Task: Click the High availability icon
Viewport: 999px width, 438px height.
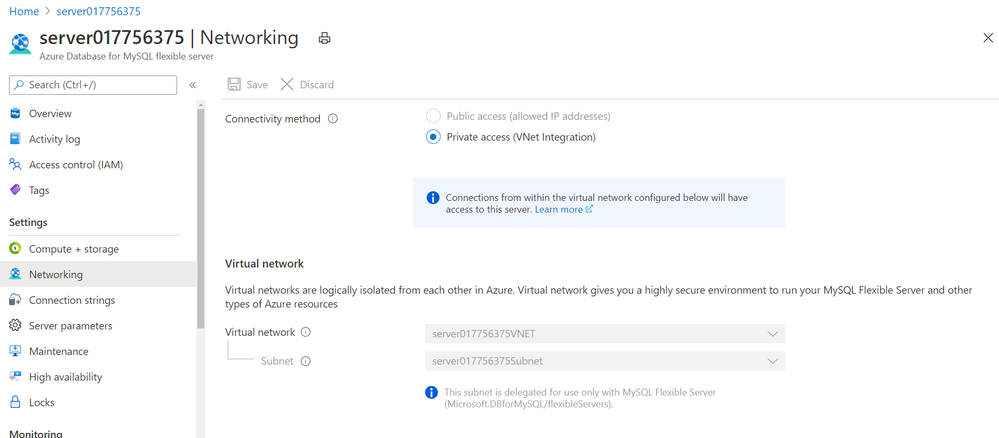Action: [15, 377]
